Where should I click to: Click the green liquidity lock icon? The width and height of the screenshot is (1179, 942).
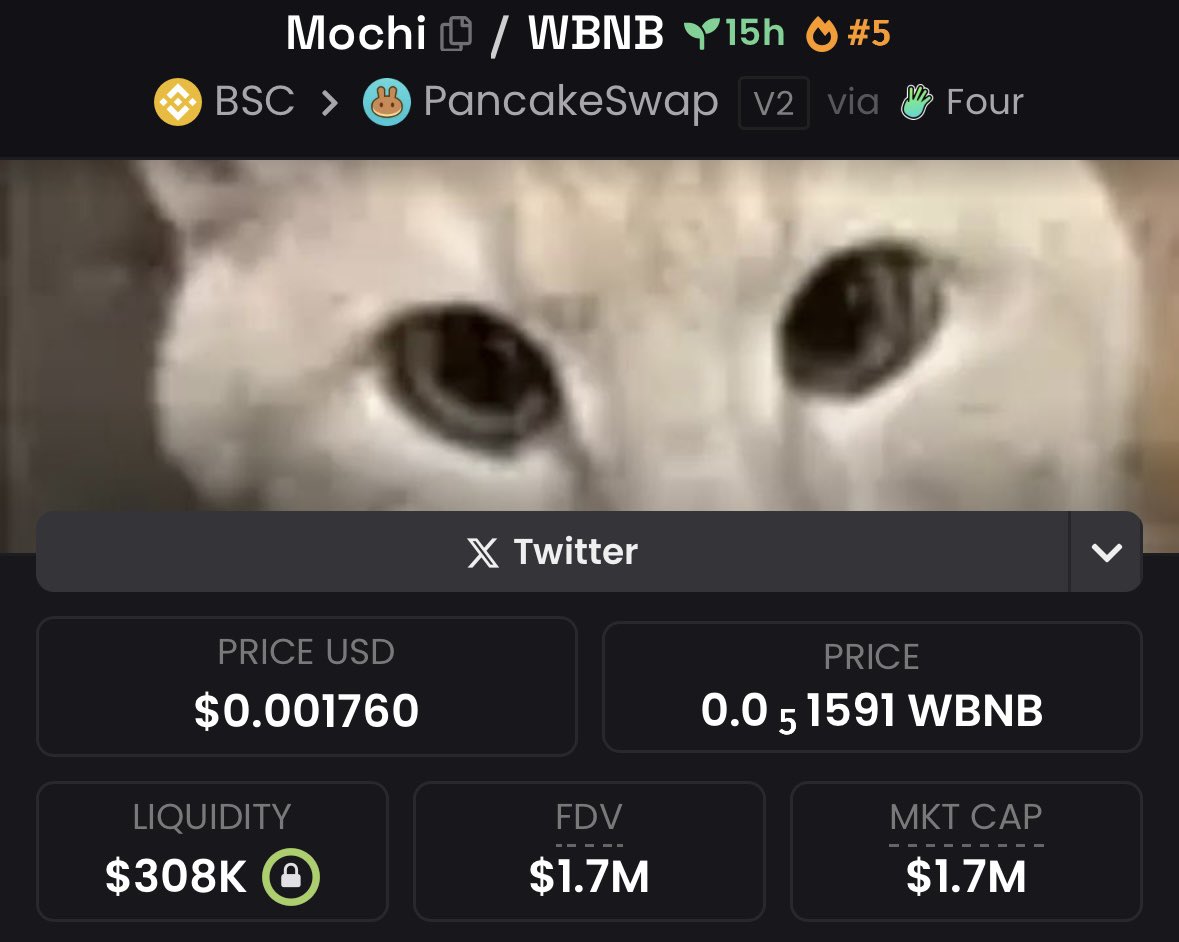(x=291, y=877)
